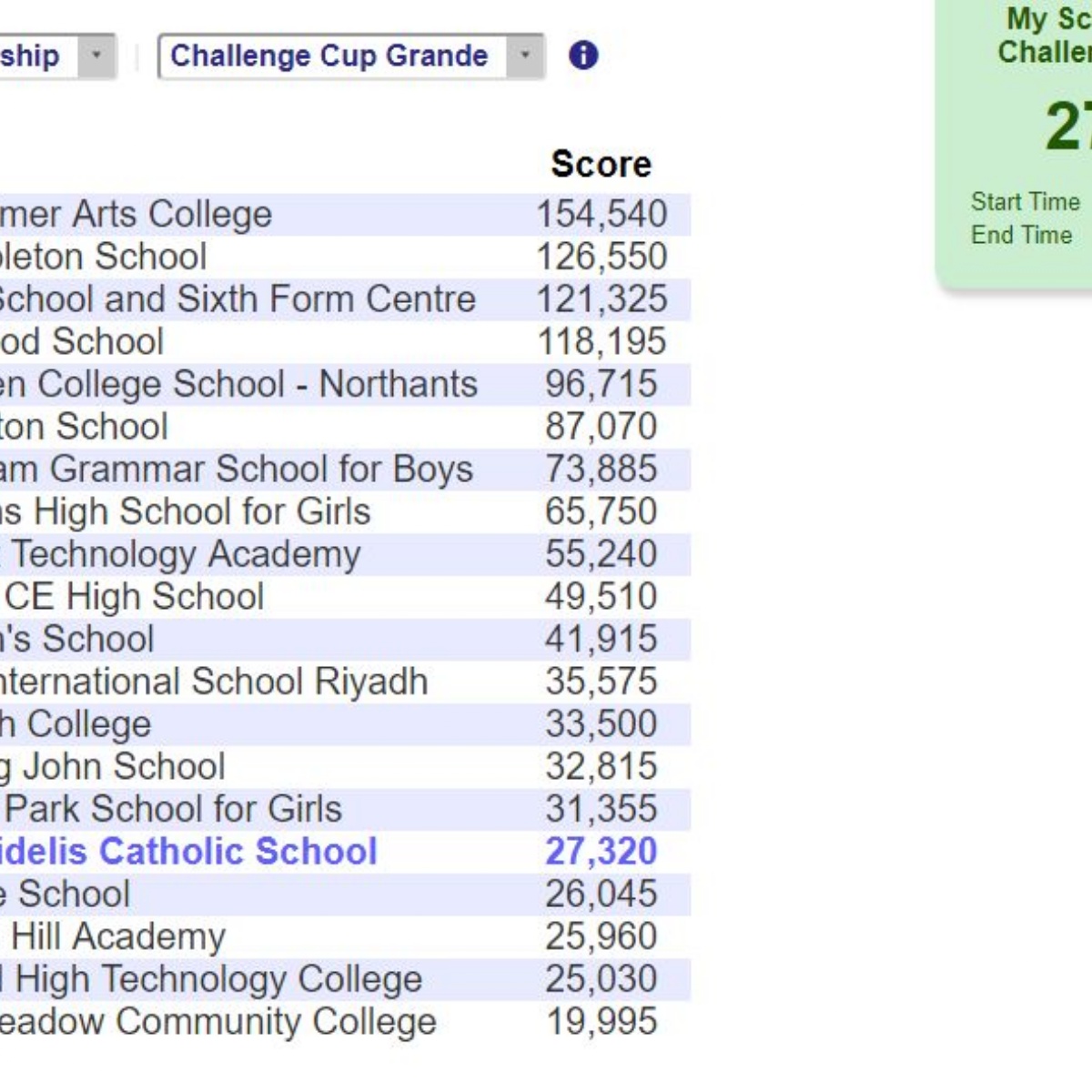Click the Arts College row

coord(136,215)
